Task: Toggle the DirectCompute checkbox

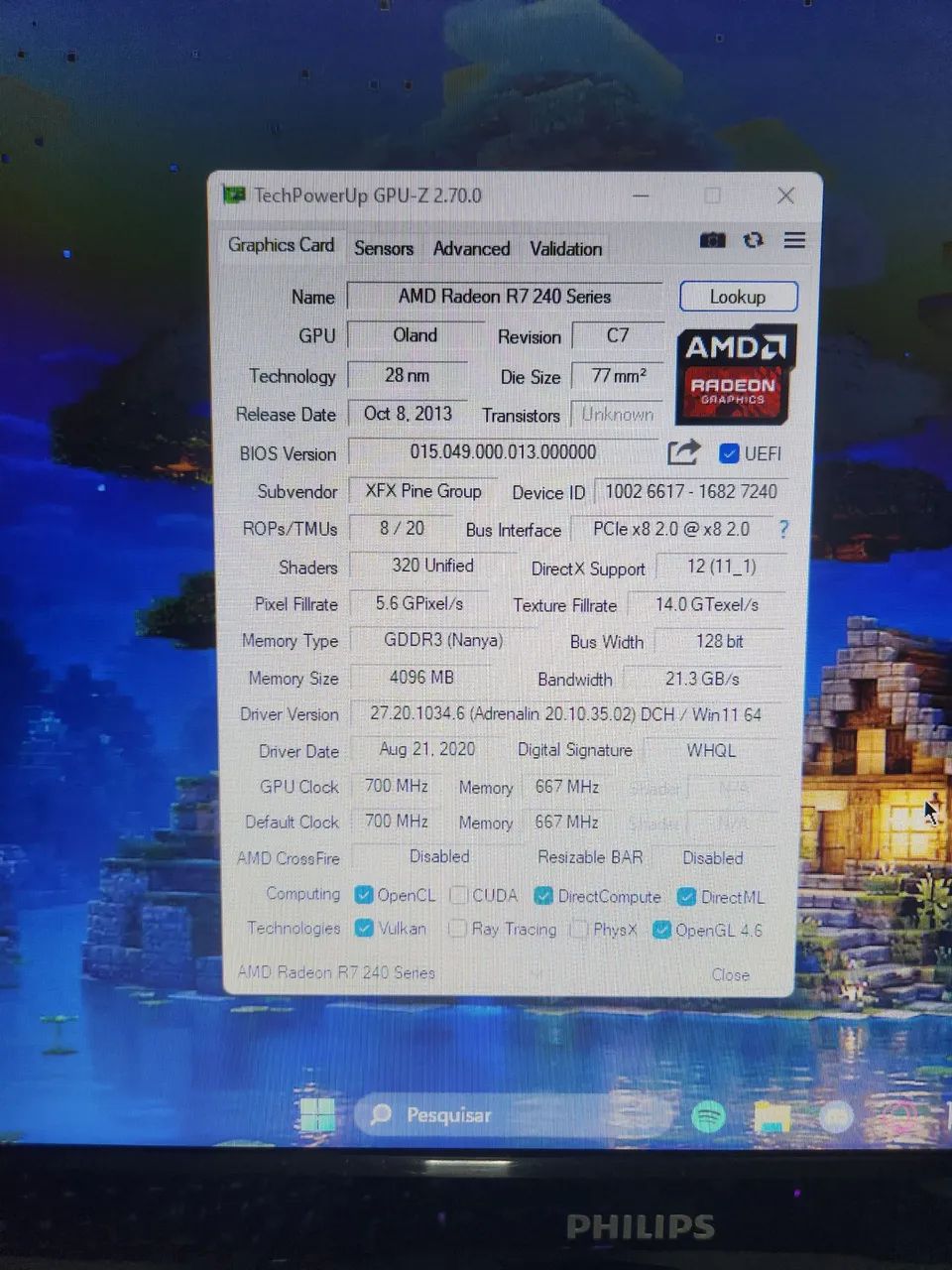Action: (x=542, y=896)
